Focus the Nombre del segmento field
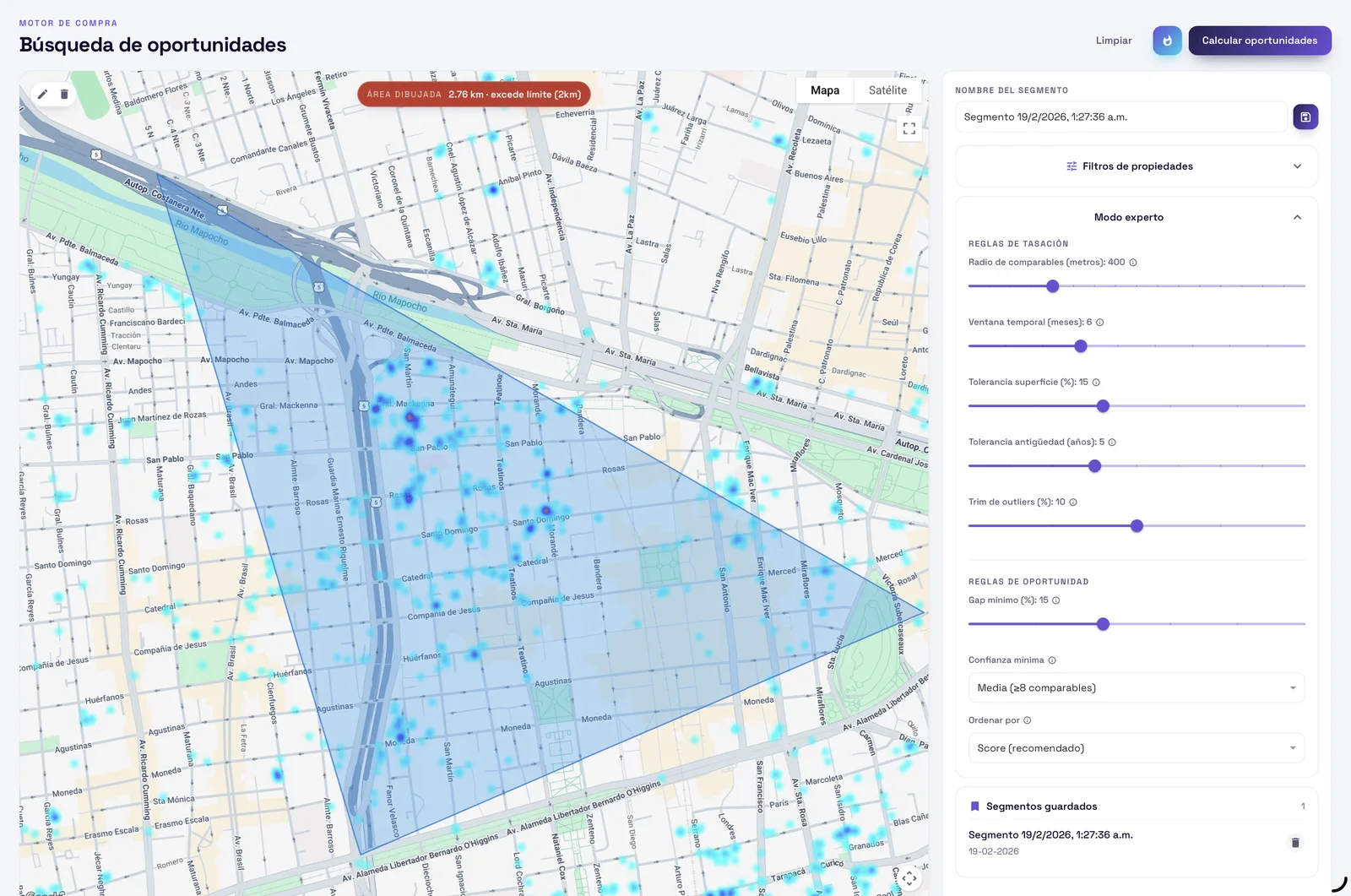1351x896 pixels. [x=1121, y=117]
